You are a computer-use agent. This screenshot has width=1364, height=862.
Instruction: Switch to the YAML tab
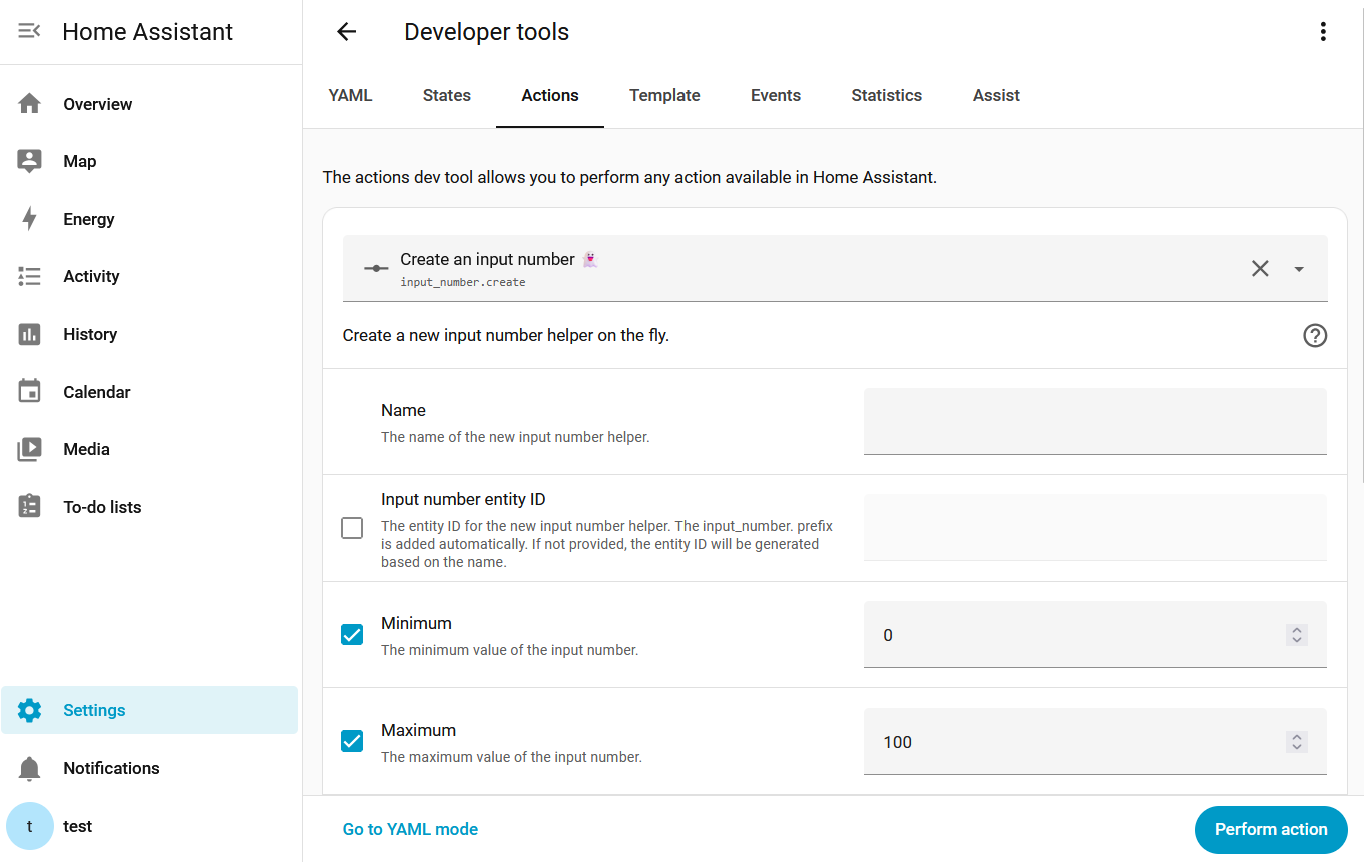(350, 96)
